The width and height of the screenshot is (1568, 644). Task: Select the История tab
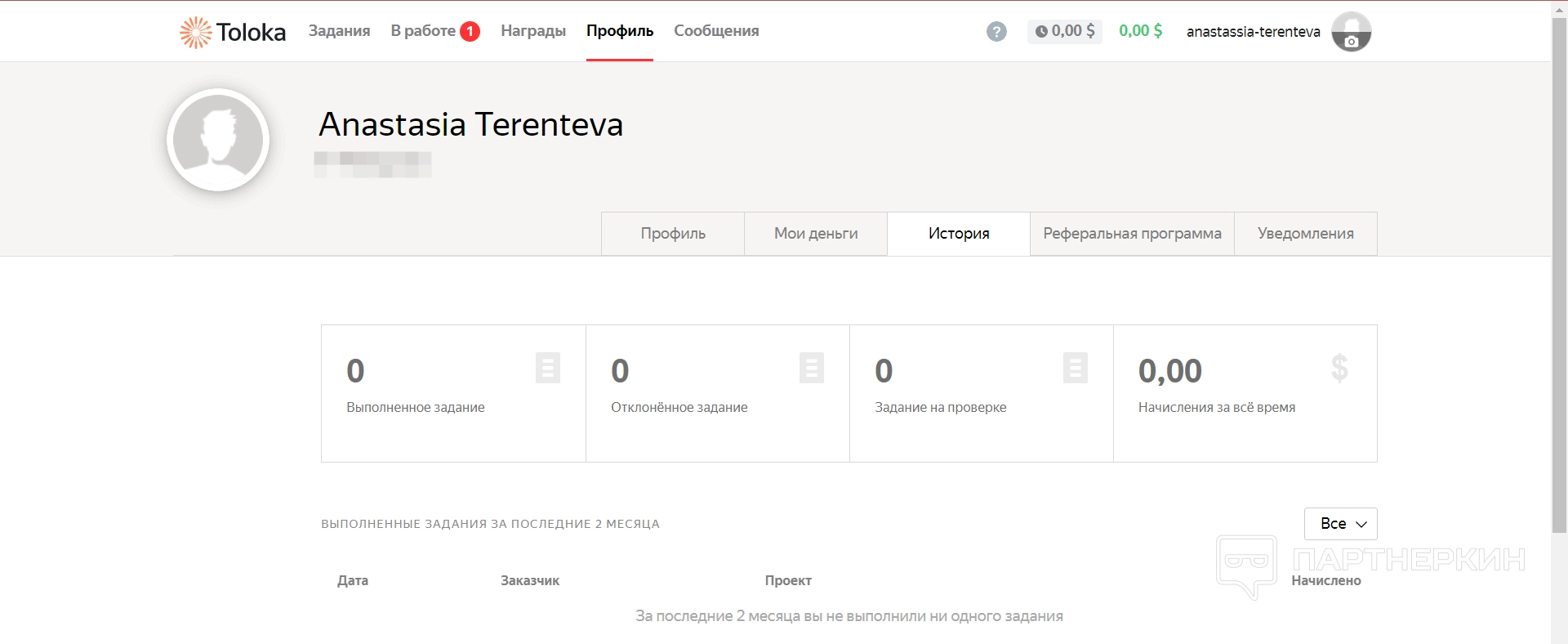click(x=959, y=234)
